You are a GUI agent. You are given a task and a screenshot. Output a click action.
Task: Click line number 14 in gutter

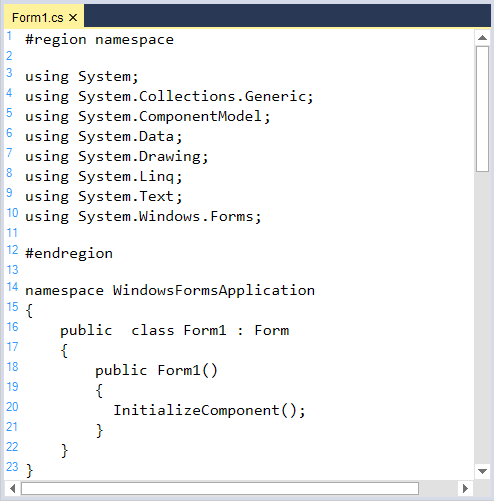pyautogui.click(x=12, y=287)
